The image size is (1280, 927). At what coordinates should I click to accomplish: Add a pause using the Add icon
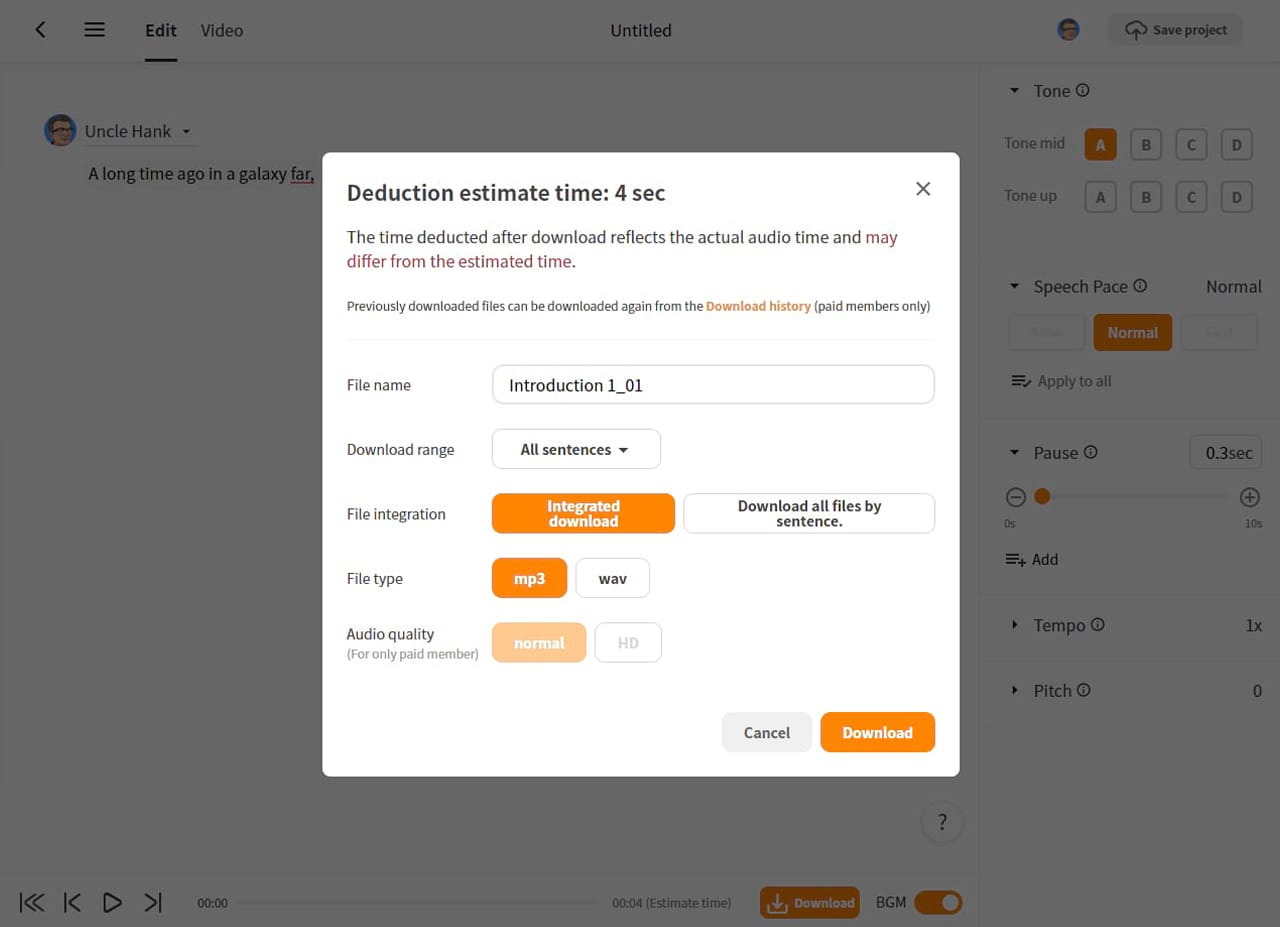click(x=1017, y=559)
